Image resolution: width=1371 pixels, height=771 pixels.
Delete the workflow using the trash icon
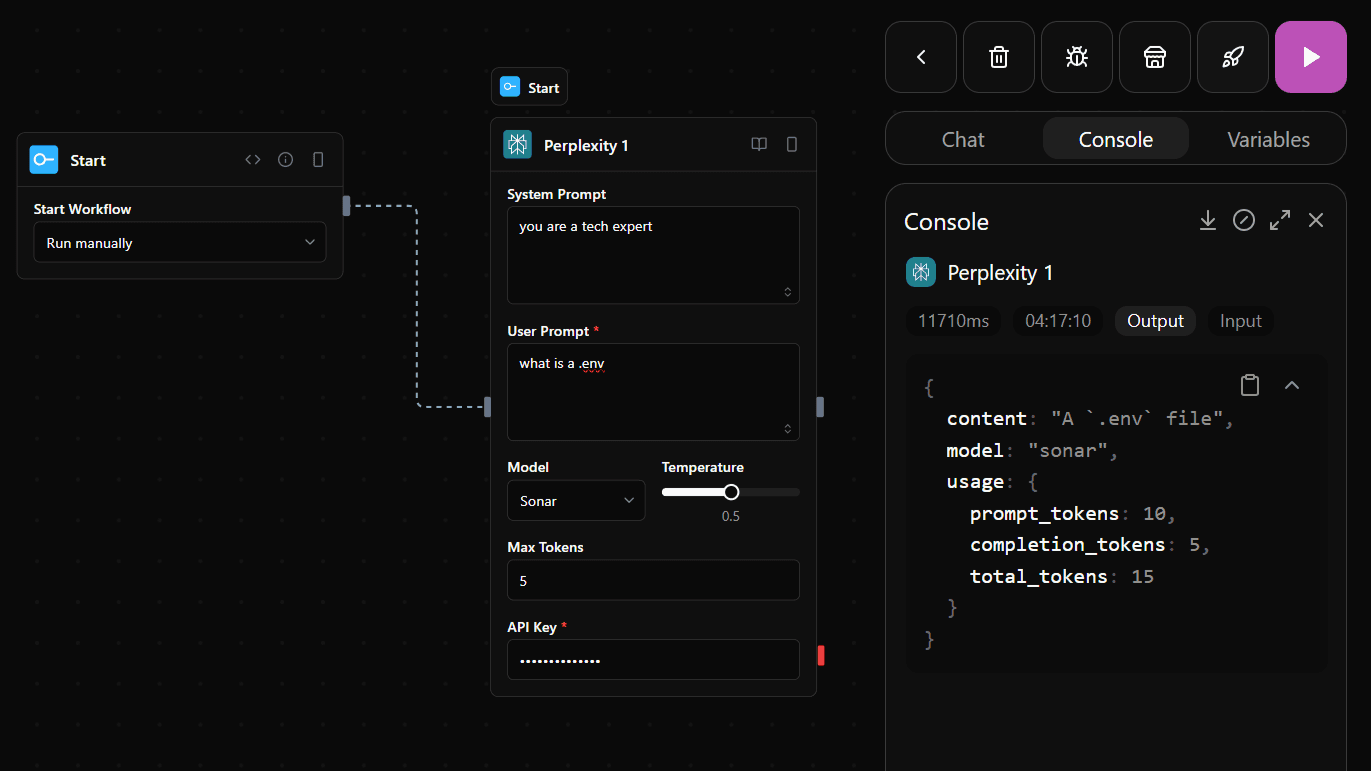pyautogui.click(x=998, y=57)
